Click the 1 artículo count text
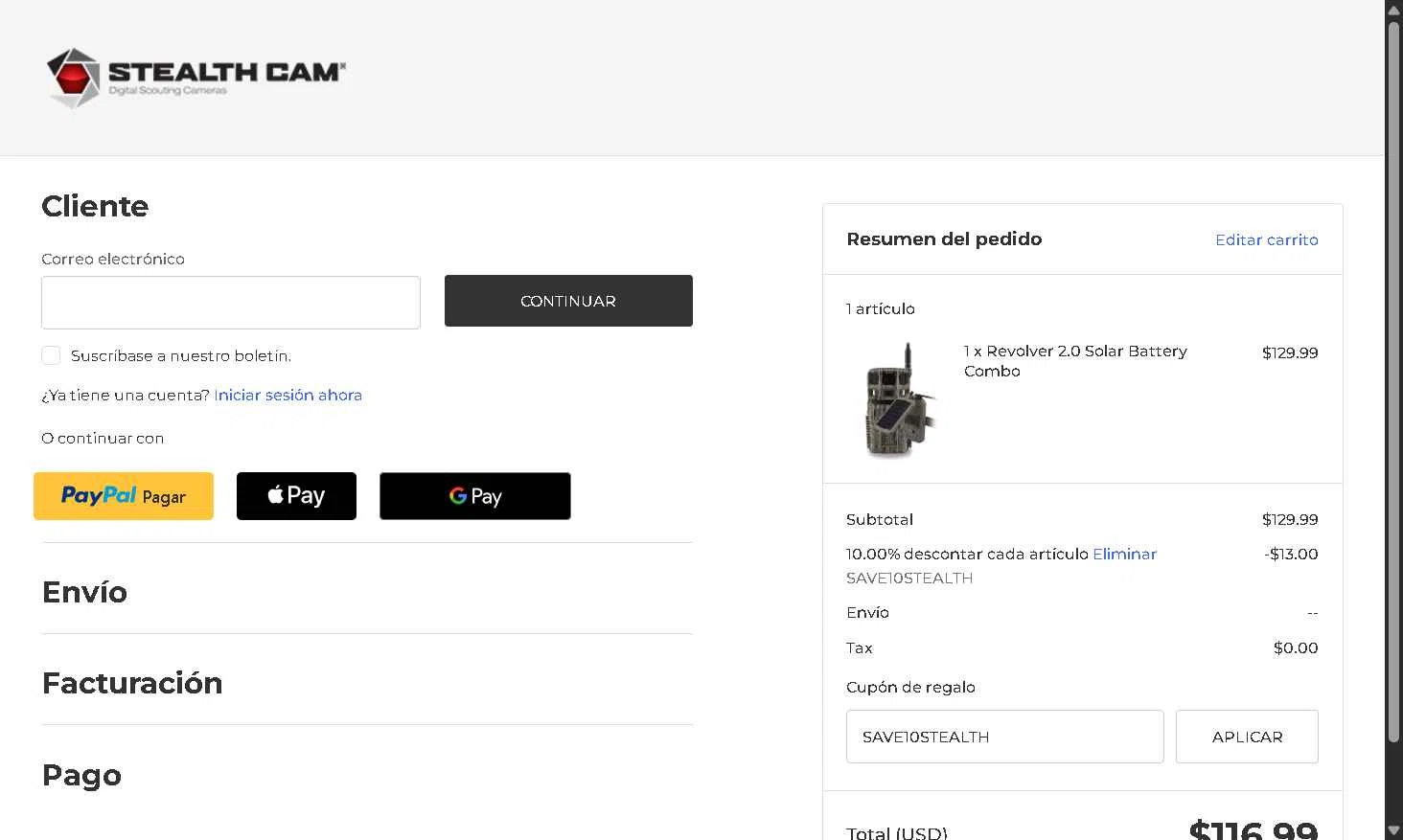The width and height of the screenshot is (1403, 840). point(880,308)
